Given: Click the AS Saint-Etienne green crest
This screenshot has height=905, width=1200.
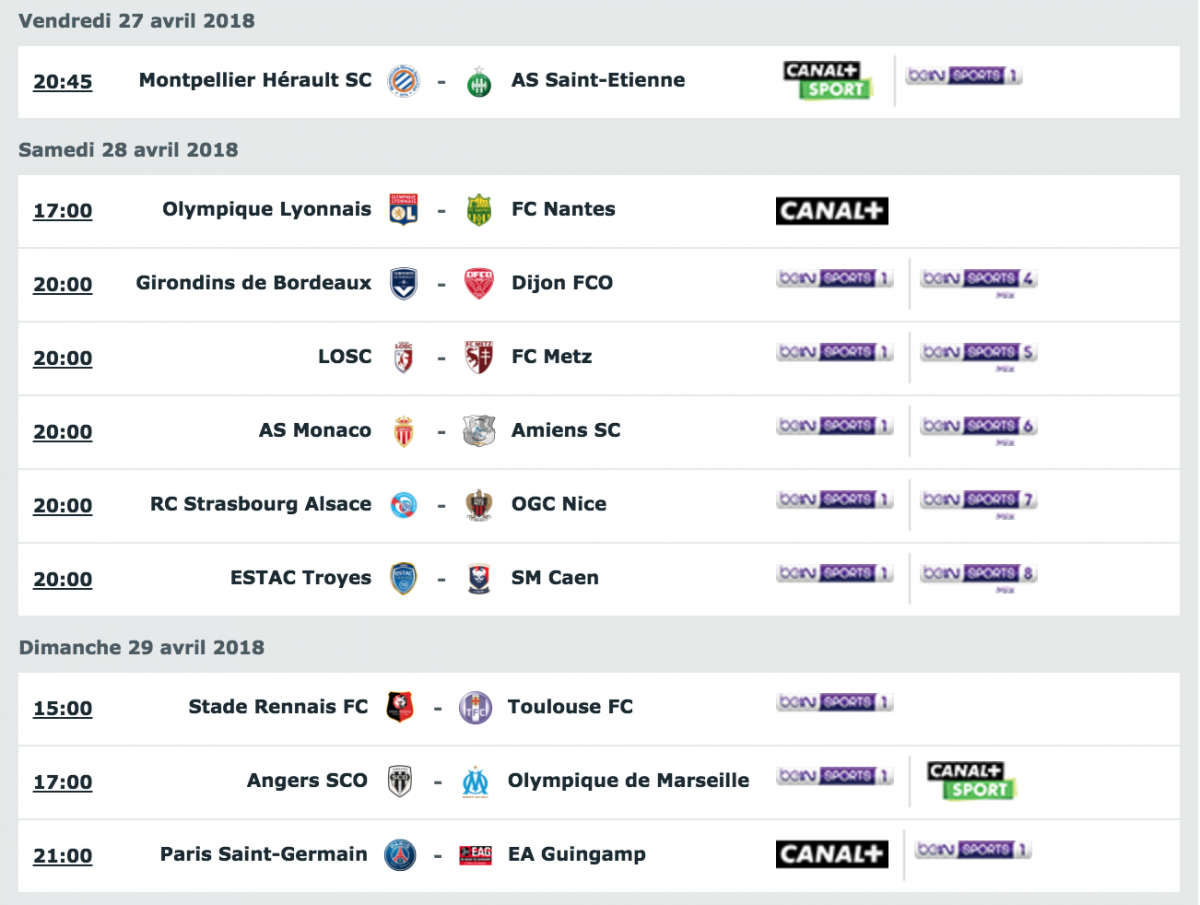Looking at the screenshot, I should (479, 81).
